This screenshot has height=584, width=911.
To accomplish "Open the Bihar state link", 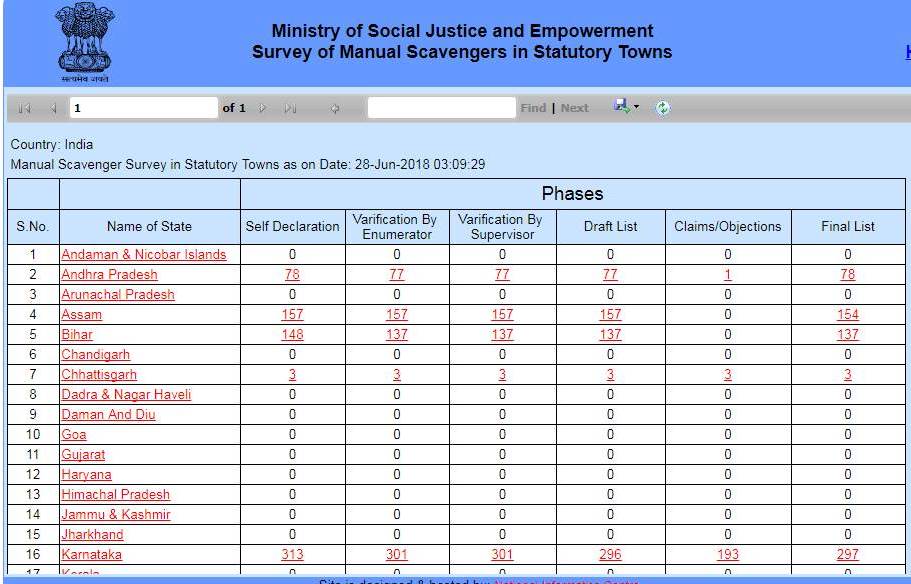I will coord(77,335).
